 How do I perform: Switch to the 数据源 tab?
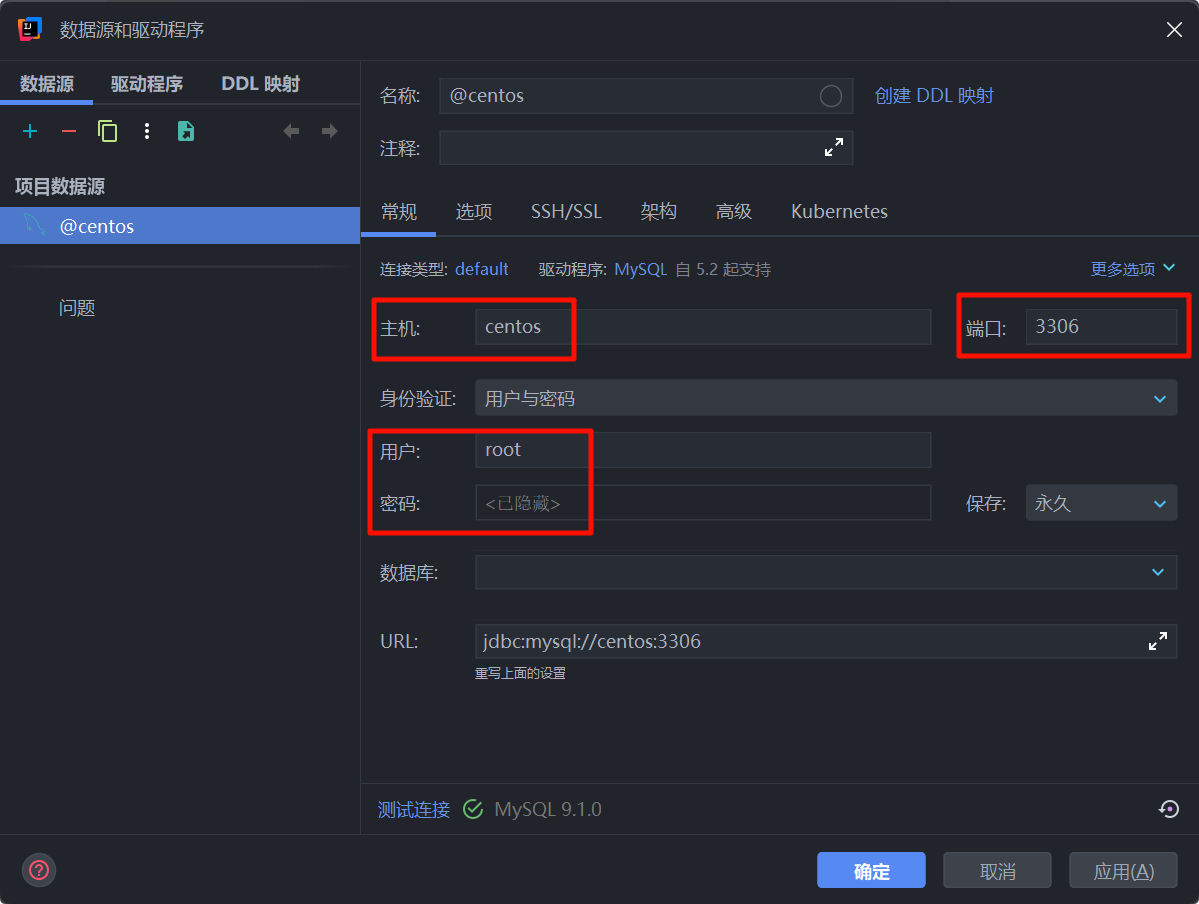tap(47, 83)
